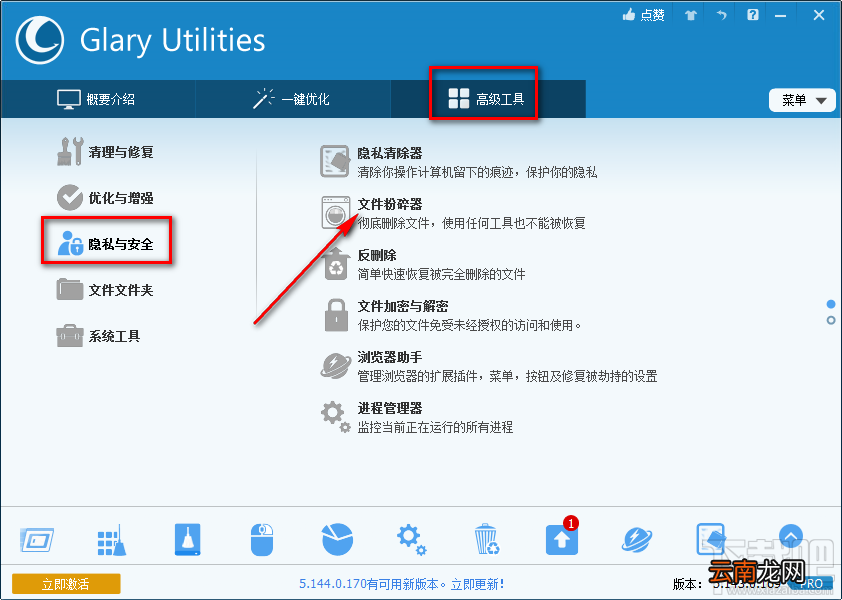
Task: Click the checkmark 优化与增强 icon
Action: tap(70, 197)
